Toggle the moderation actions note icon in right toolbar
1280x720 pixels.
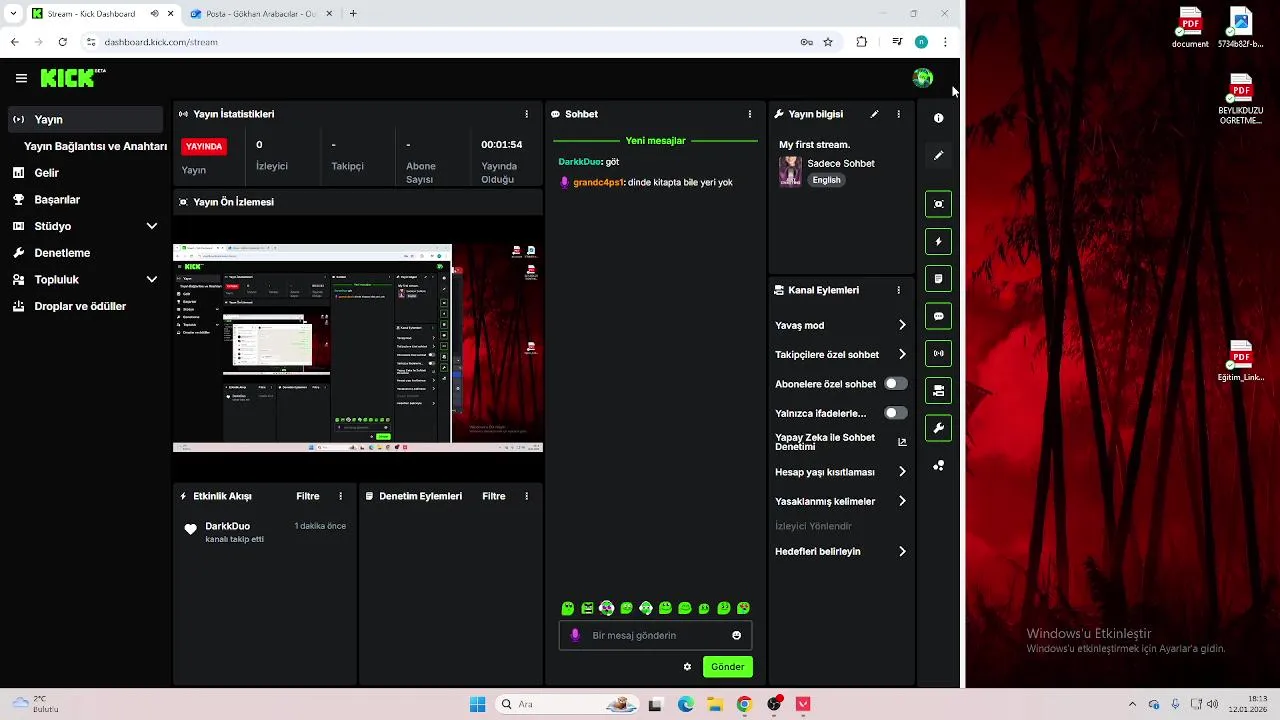938,278
